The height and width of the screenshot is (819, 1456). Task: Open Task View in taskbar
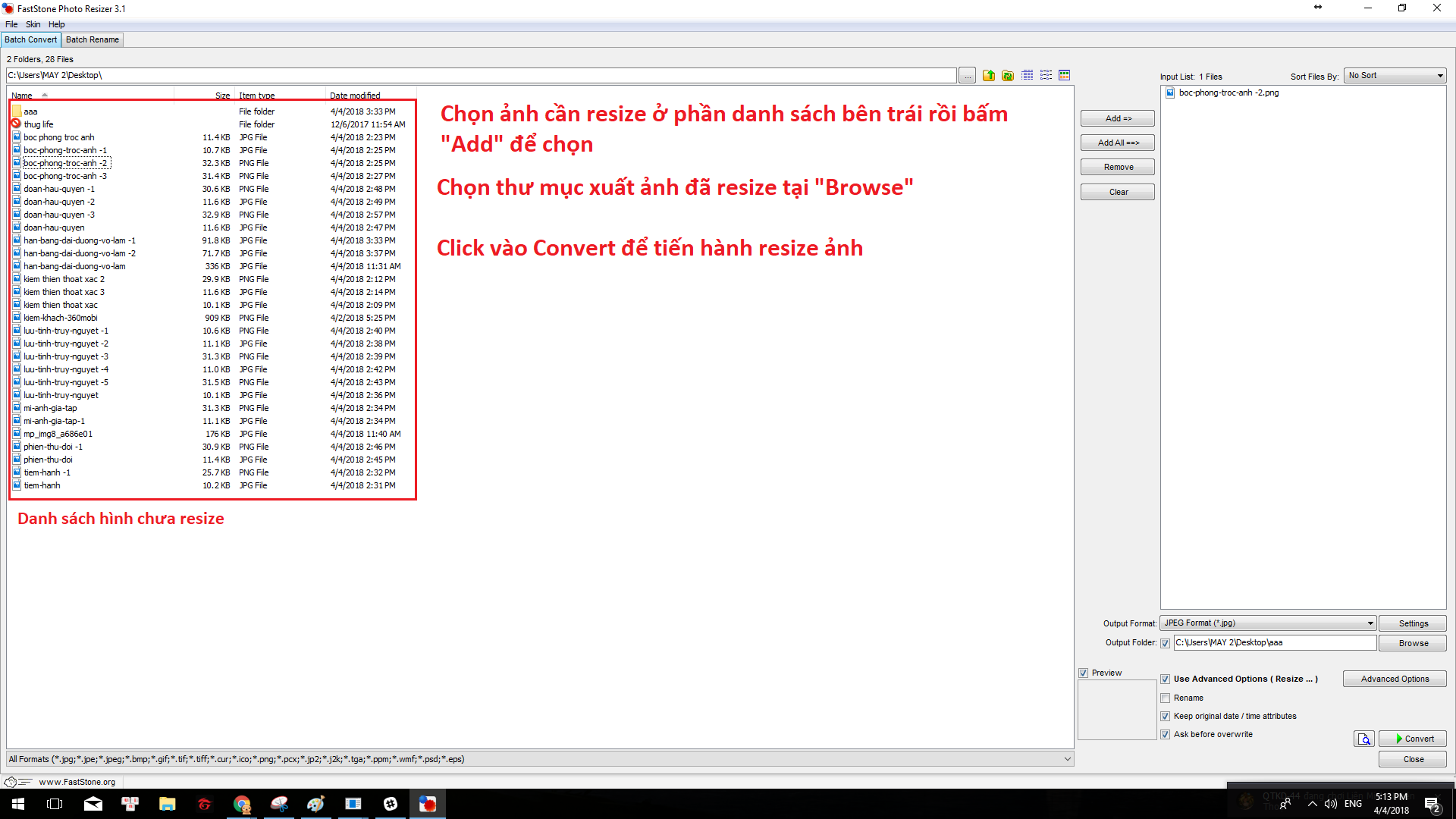(55, 804)
